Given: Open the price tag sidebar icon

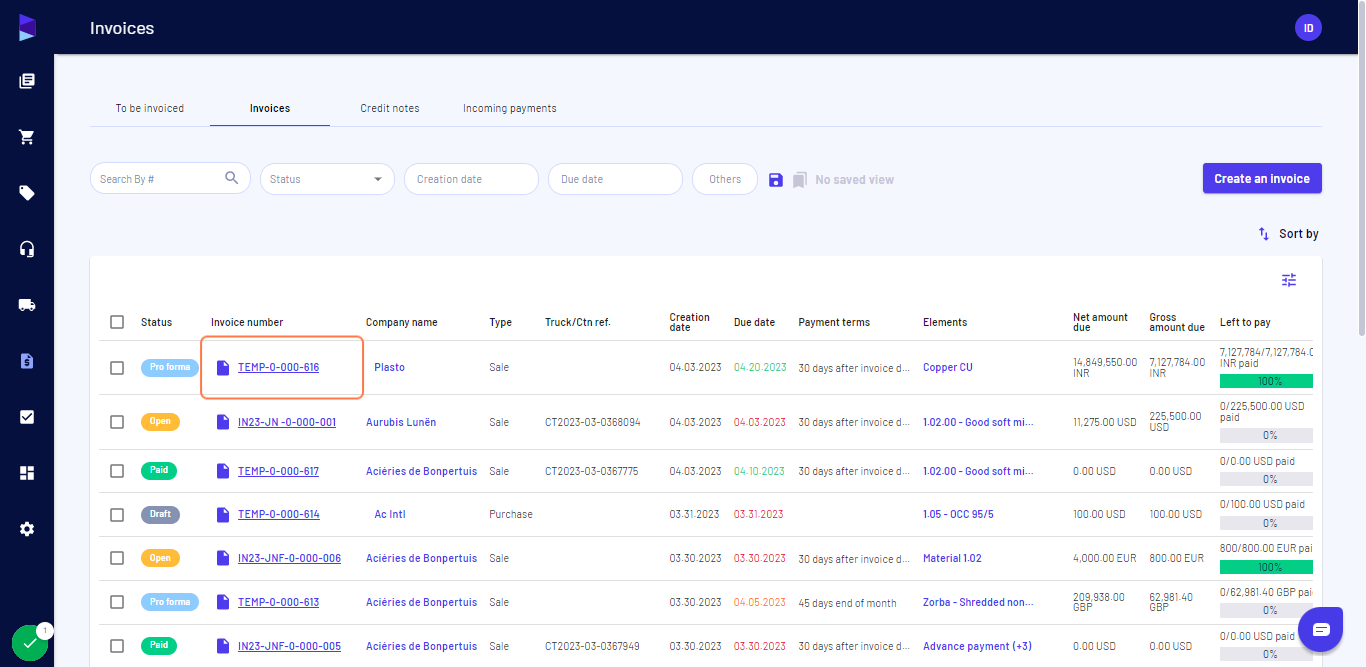Looking at the screenshot, I should point(27,193).
